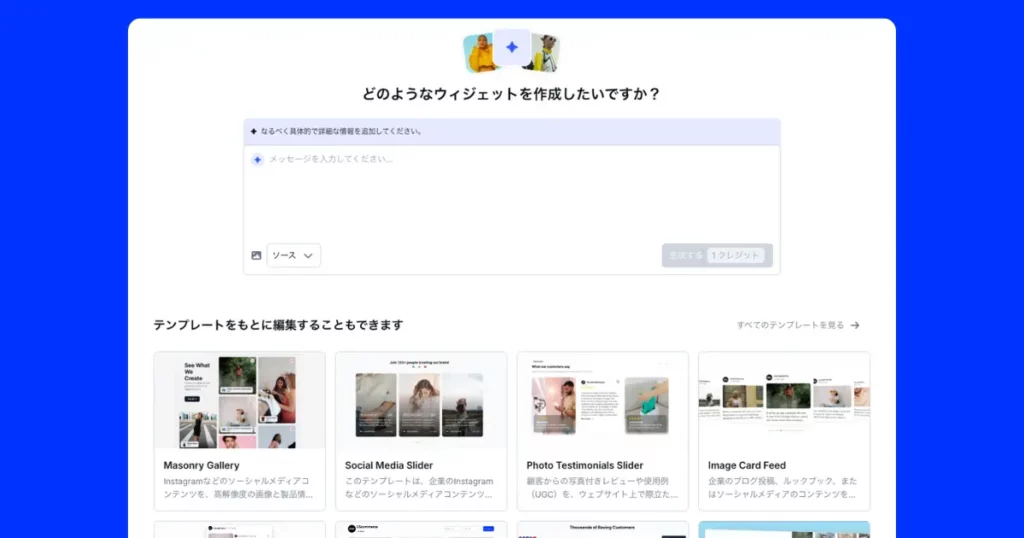Image resolution: width=1024 pixels, height=538 pixels.
Task: Select the Image Card Feed template thumbnail
Action: click(784, 401)
